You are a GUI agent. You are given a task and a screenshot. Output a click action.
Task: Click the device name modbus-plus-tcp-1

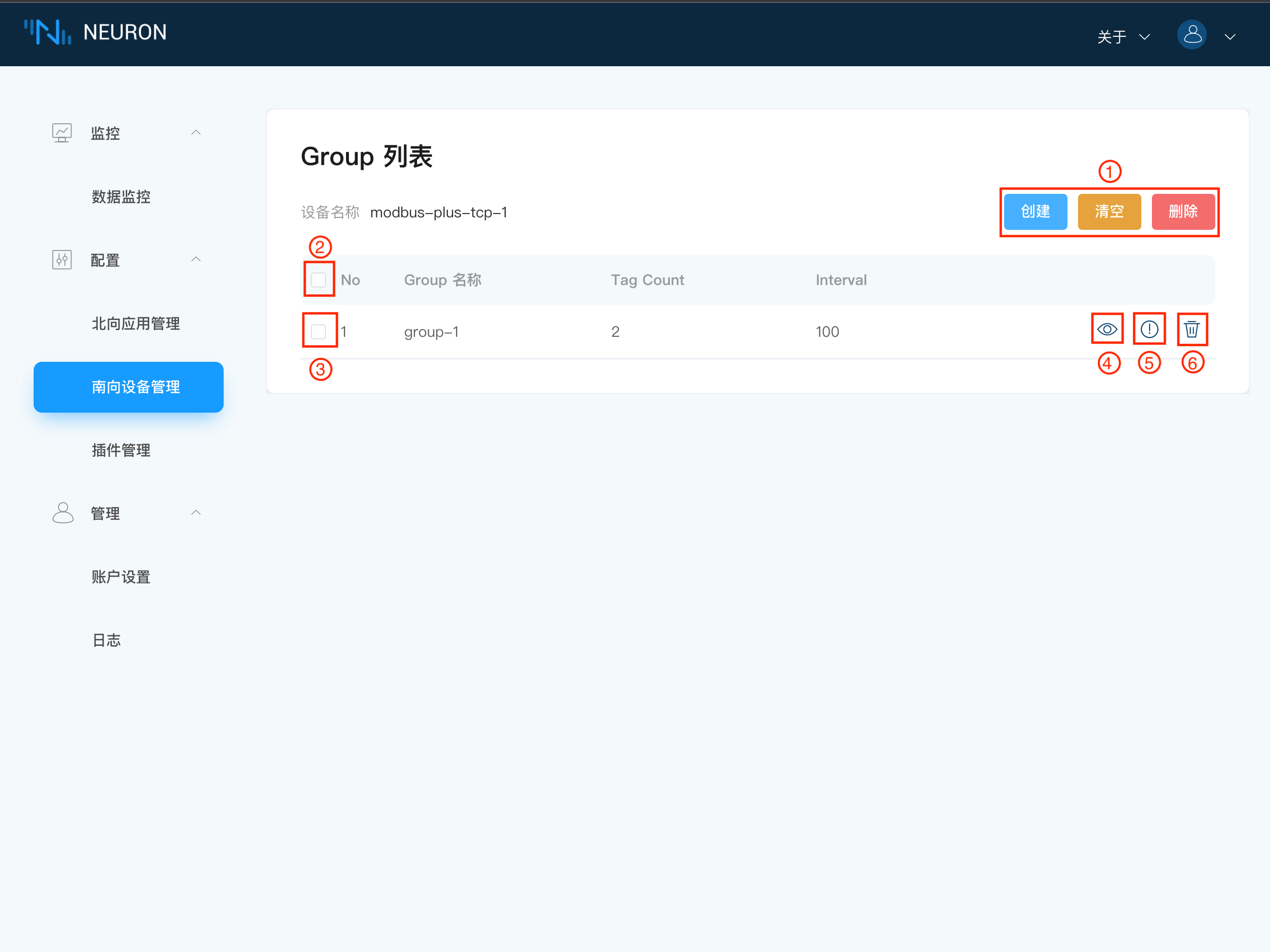439,212
